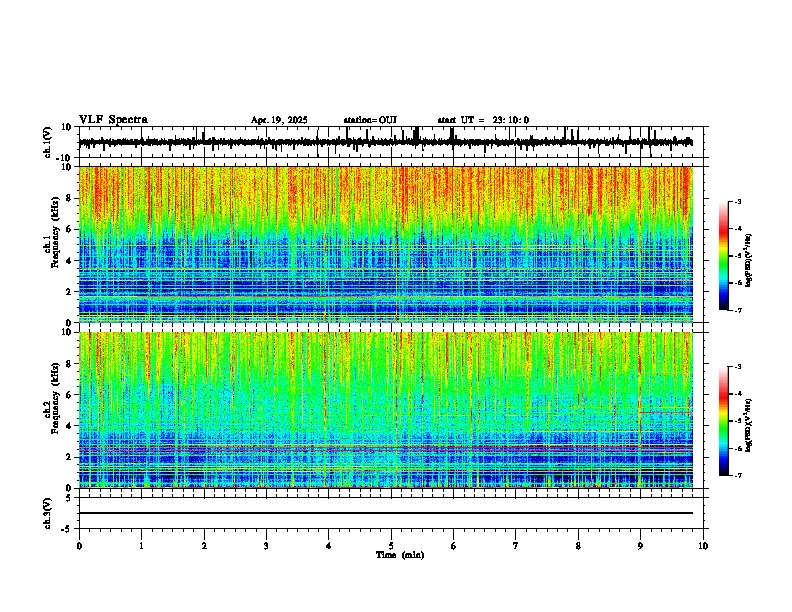792x612 pixels.
Task: Click the time axis tick label "3"
Action: [x=266, y=546]
